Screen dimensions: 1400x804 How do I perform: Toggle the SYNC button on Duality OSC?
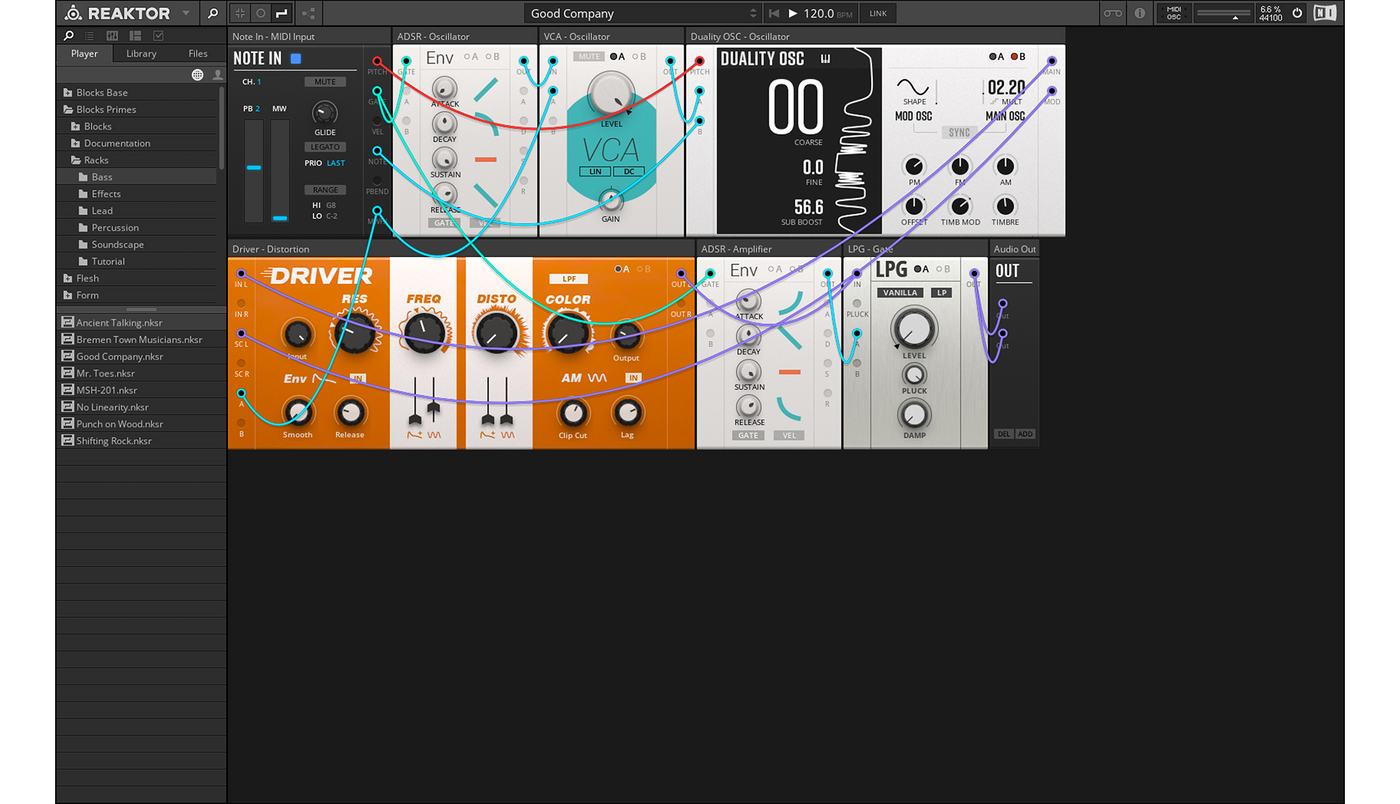click(x=959, y=132)
